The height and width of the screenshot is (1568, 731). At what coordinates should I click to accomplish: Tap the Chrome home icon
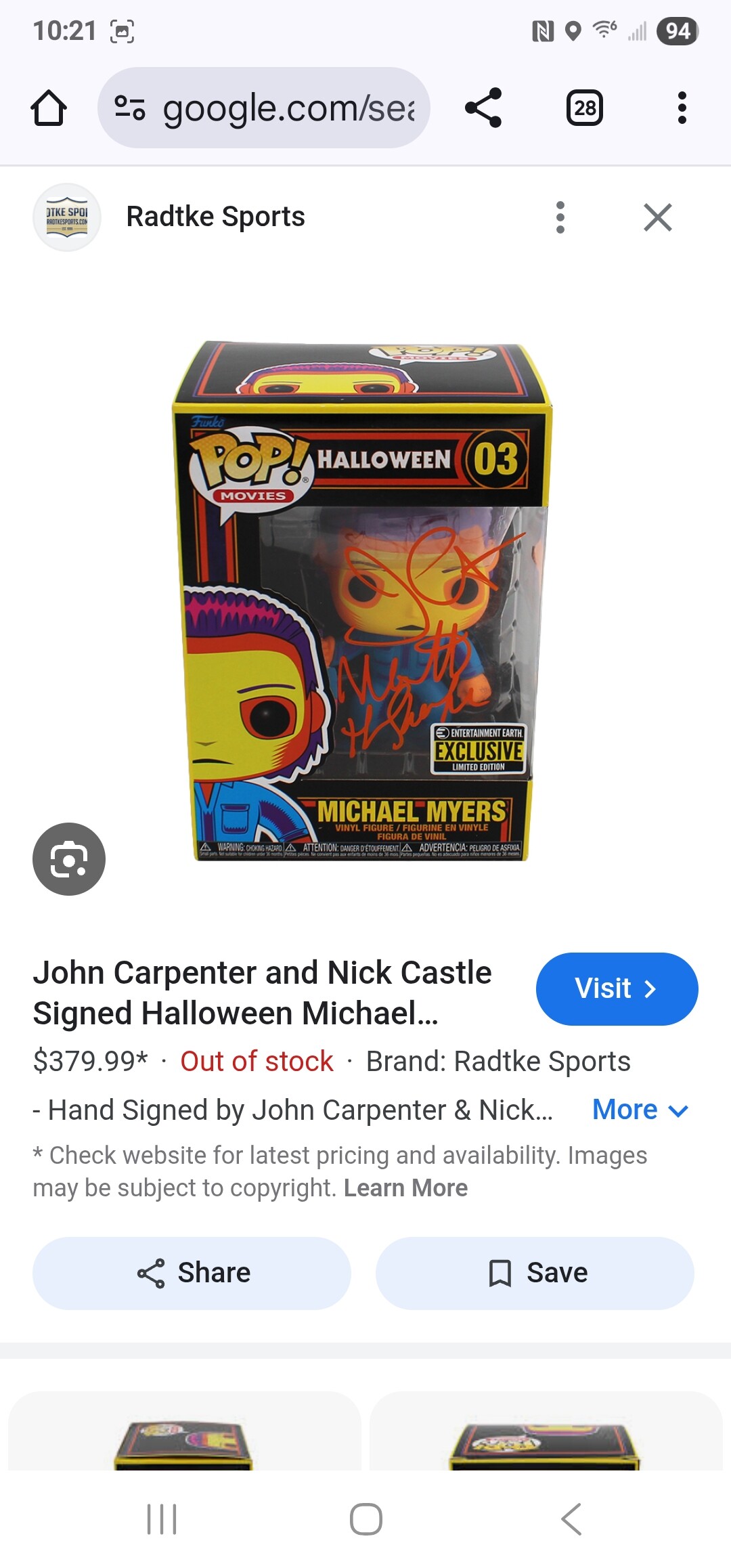tap(49, 108)
